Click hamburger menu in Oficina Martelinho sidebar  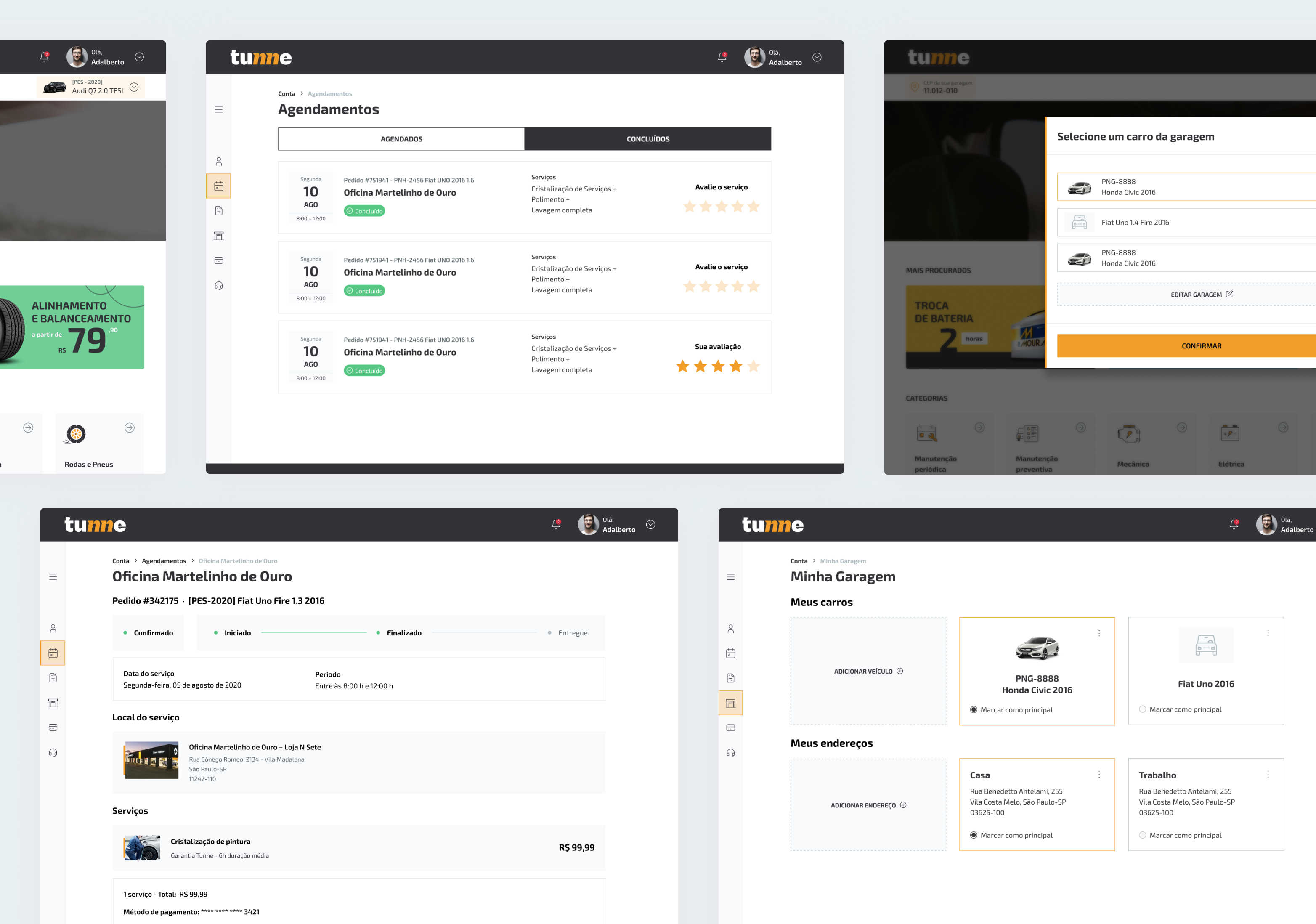[x=53, y=576]
